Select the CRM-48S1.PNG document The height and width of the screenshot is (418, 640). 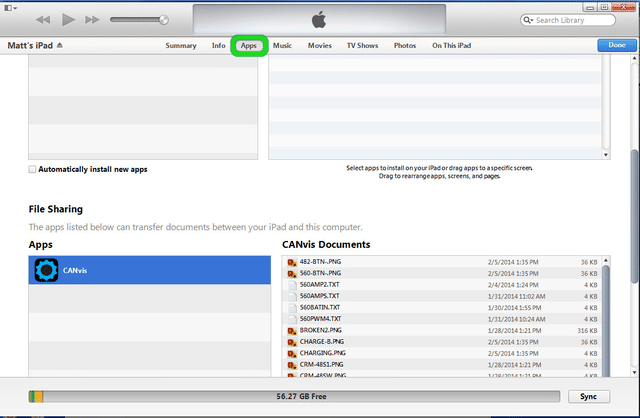click(443, 365)
